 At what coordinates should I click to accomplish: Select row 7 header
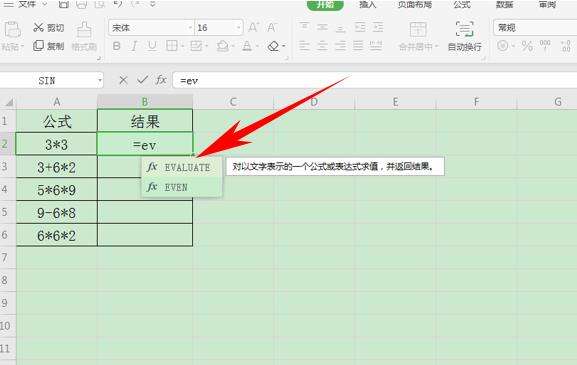[x=7, y=258]
